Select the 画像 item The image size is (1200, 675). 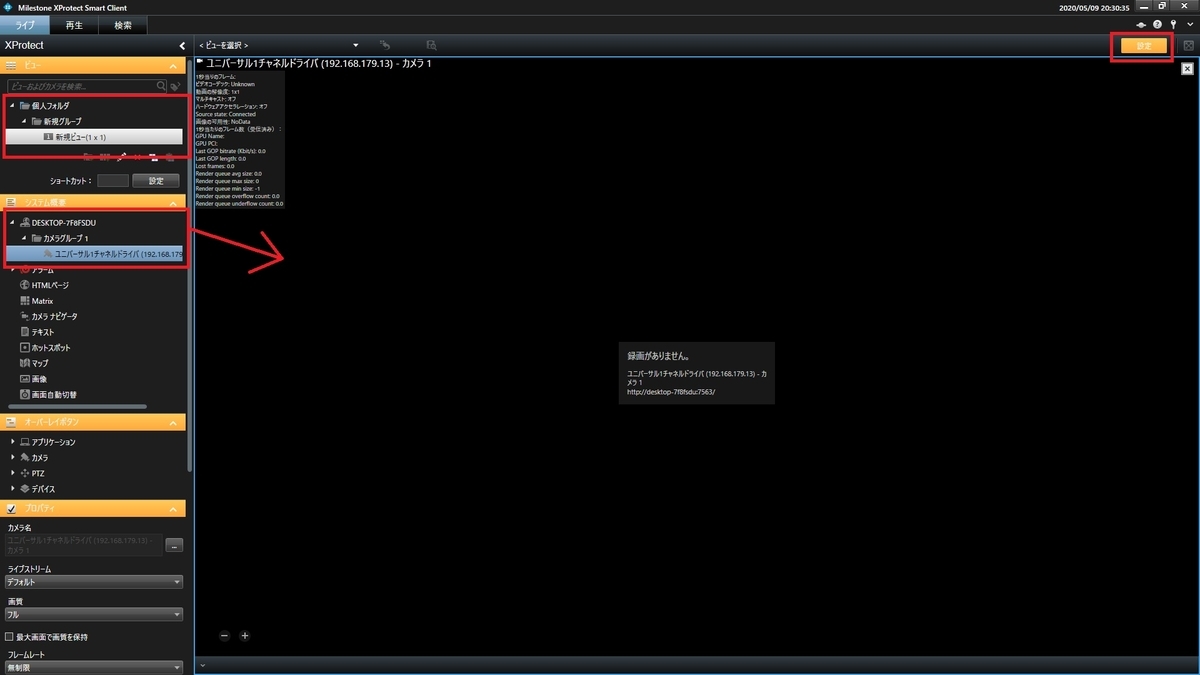(33, 379)
